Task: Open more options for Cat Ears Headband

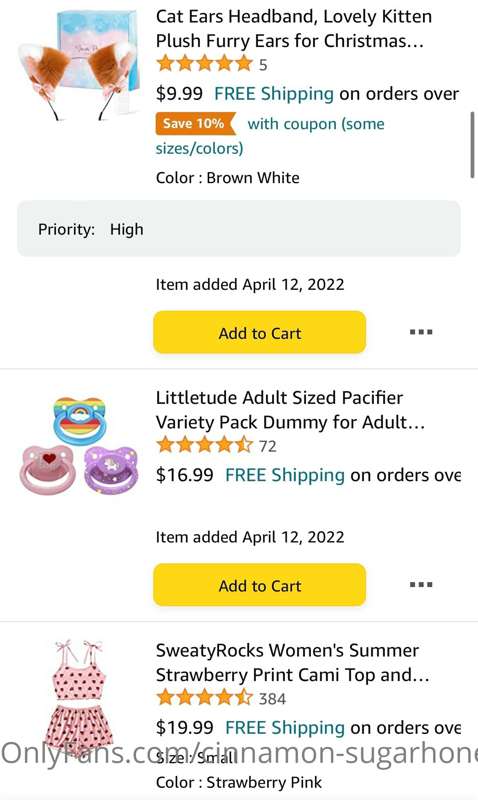Action: point(421,332)
